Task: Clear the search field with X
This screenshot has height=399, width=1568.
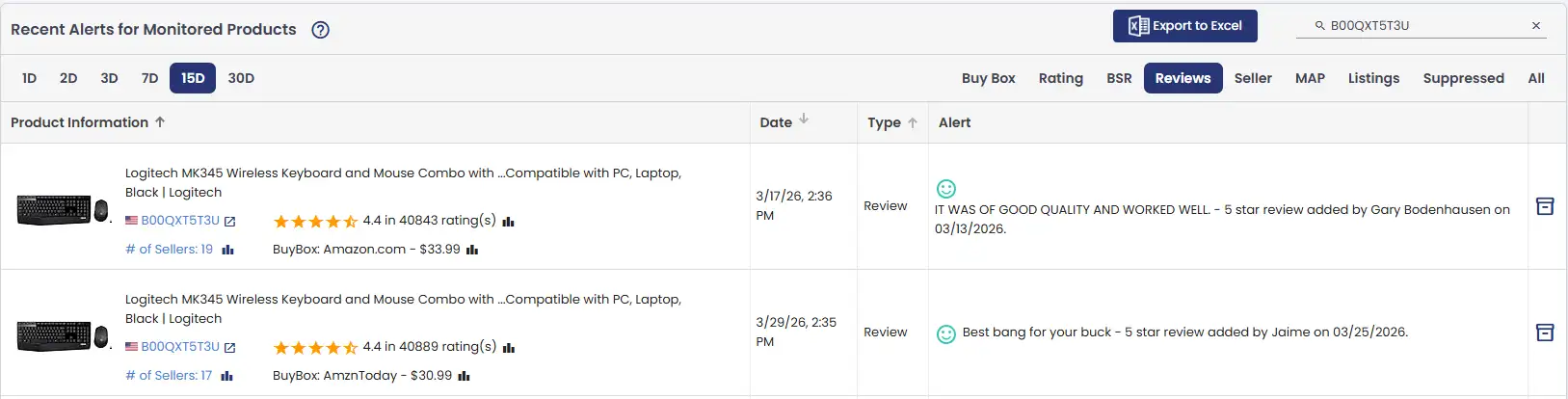Action: click(1536, 26)
